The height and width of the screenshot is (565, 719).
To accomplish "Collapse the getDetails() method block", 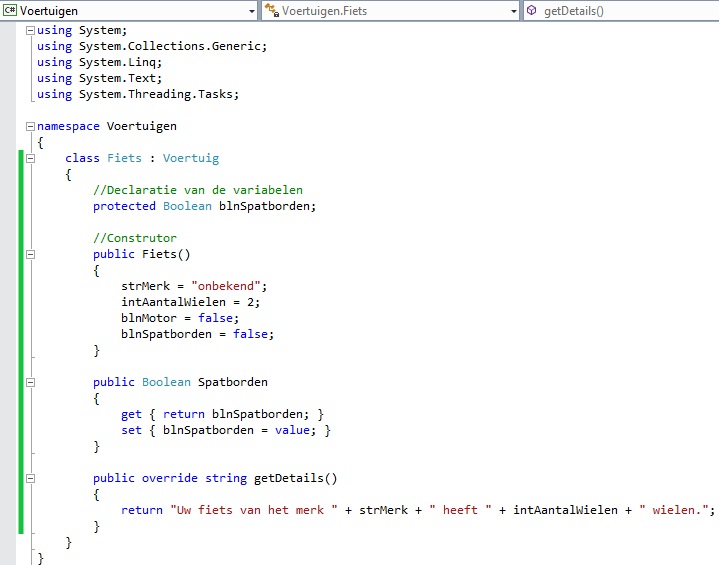I will point(30,478).
